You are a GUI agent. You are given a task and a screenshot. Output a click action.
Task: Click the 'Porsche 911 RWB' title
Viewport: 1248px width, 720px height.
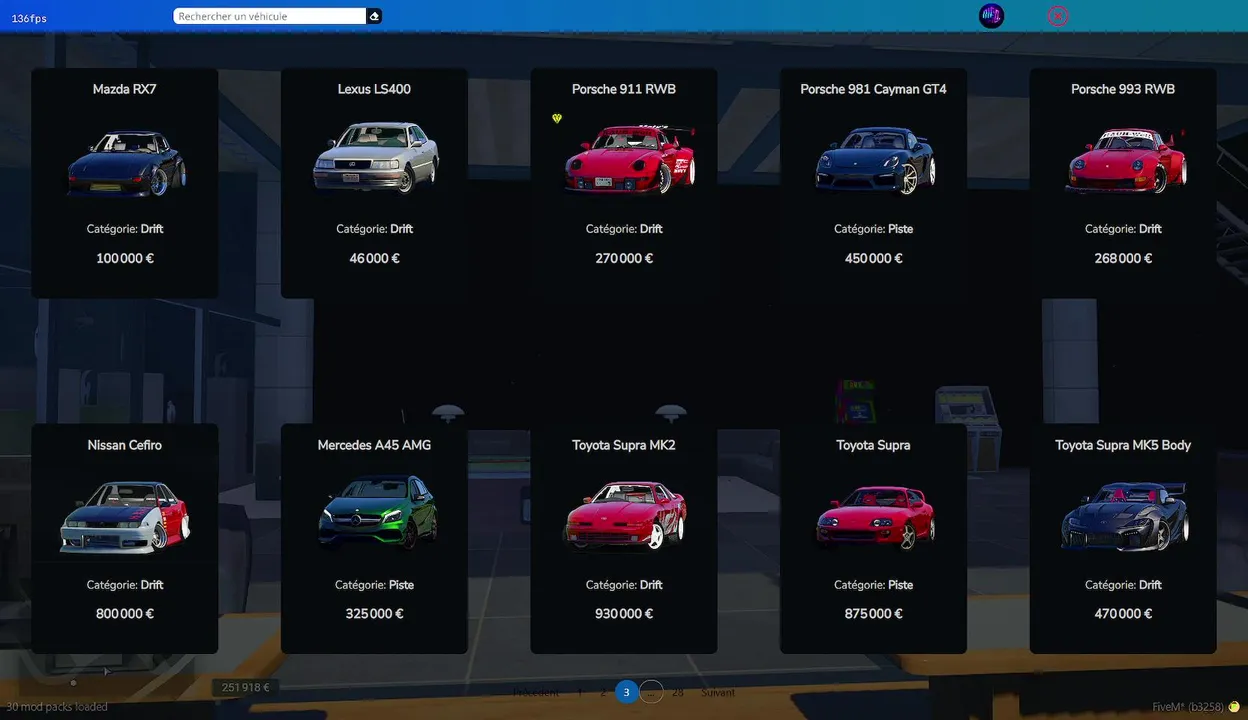624,89
